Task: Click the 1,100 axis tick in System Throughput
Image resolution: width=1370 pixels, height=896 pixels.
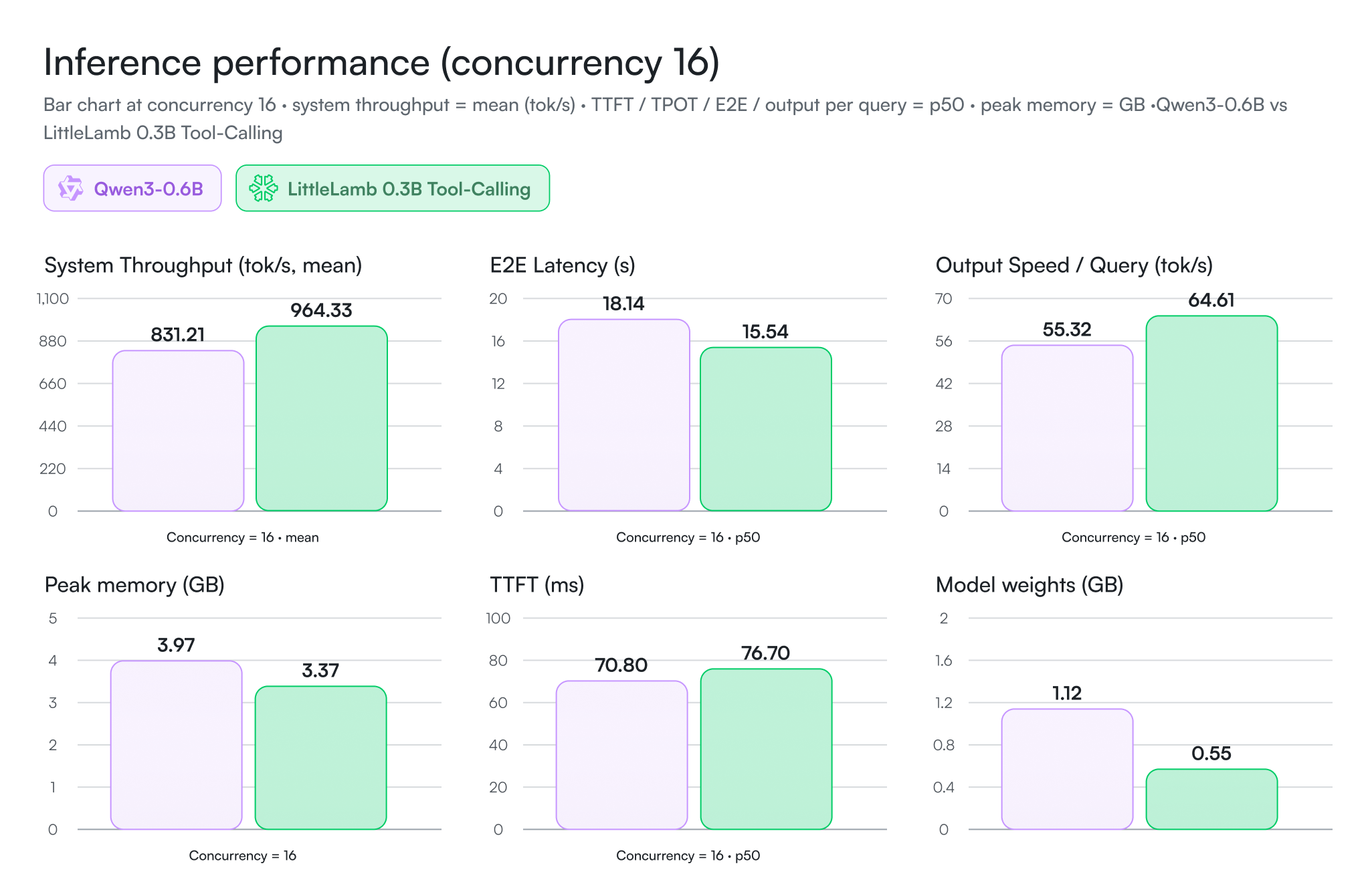Action: click(53, 298)
